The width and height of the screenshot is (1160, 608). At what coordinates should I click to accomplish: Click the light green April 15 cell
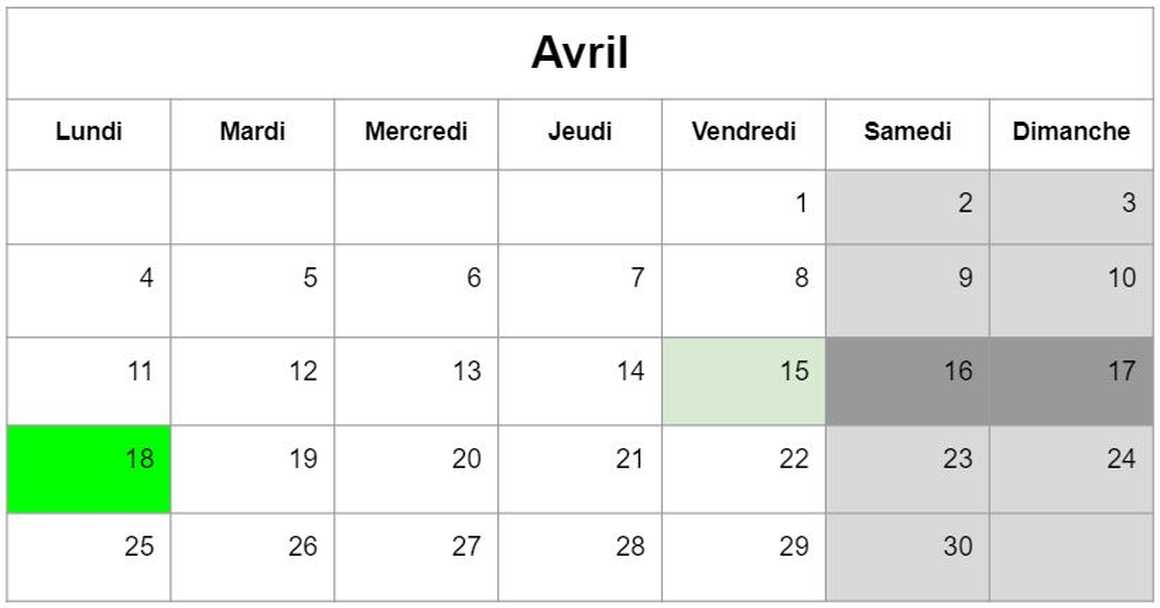743,382
